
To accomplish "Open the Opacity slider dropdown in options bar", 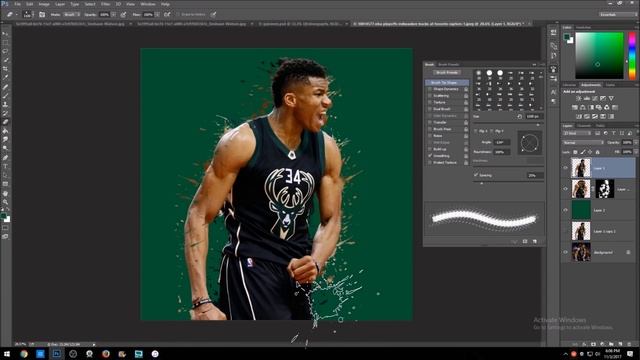I will pyautogui.click(x=113, y=14).
